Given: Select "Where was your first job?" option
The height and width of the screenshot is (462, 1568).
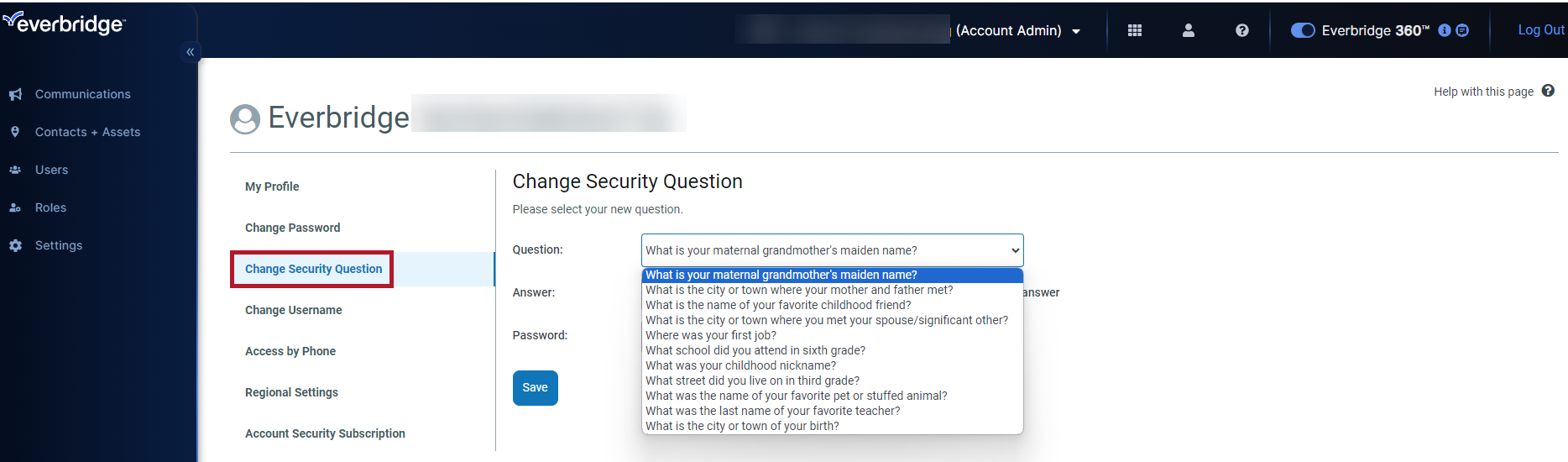Looking at the screenshot, I should 711,335.
